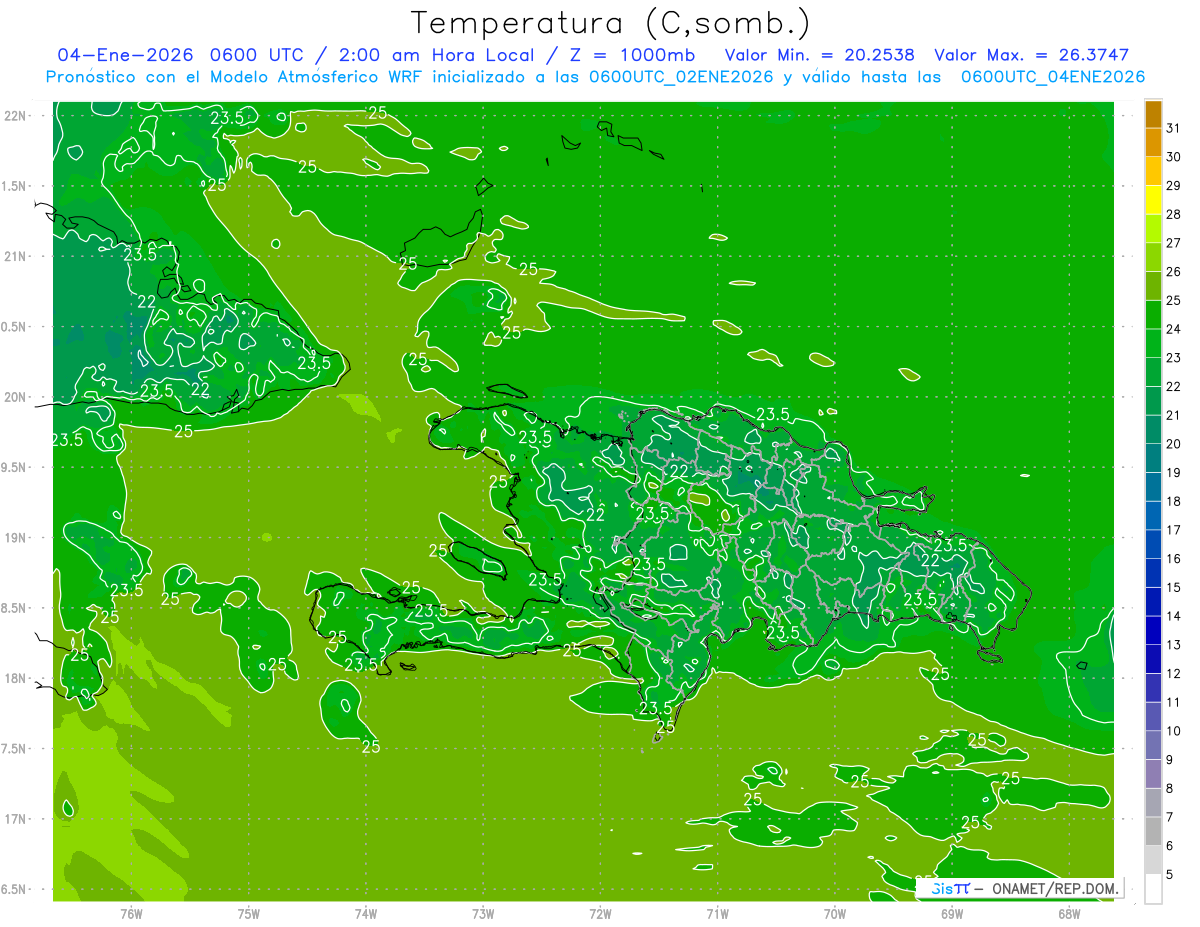Click the '75W' longitude axis label
Screen dimensions: 1200x927
[x=249, y=914]
